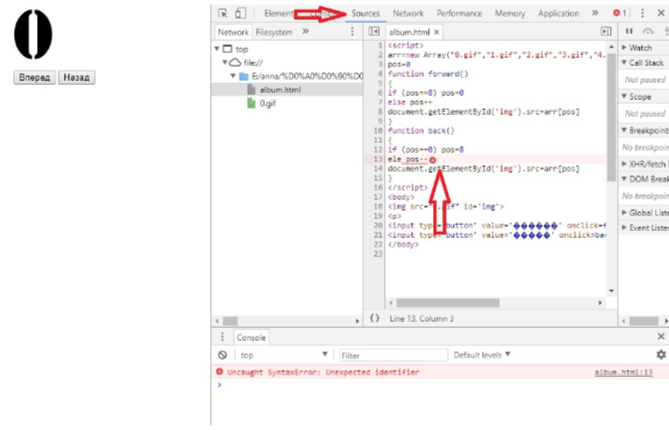Screen dimensions: 669x430
Task: Click the console Filter field
Action: click(x=393, y=355)
